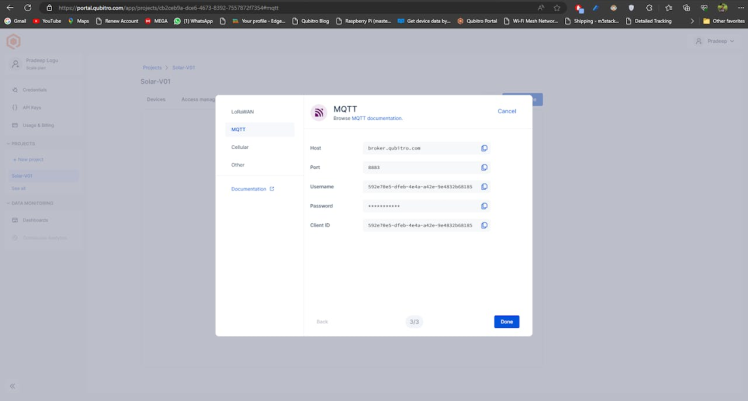Go back with the browser back arrow

[10, 8]
